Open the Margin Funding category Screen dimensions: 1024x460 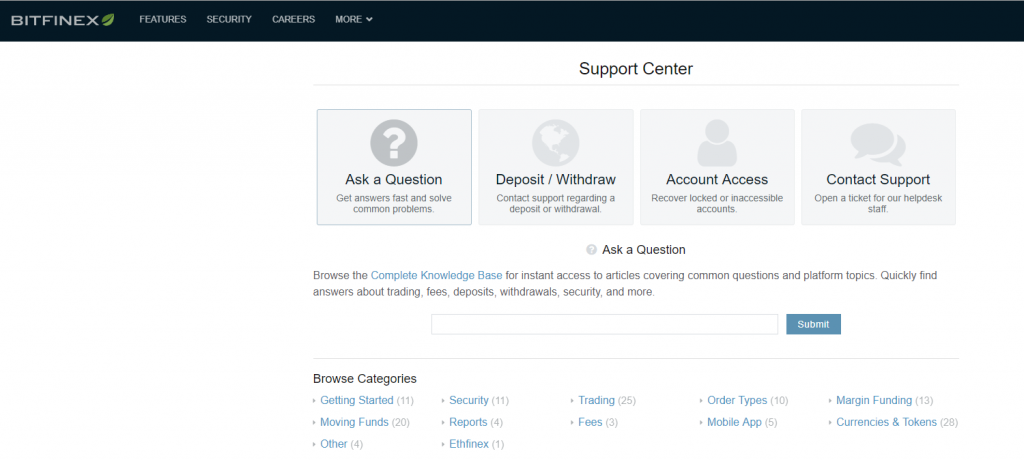click(x=874, y=401)
